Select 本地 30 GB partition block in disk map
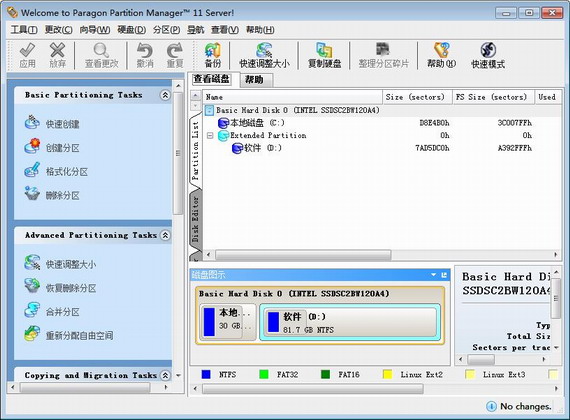This screenshot has height=420, width=570. [228, 321]
